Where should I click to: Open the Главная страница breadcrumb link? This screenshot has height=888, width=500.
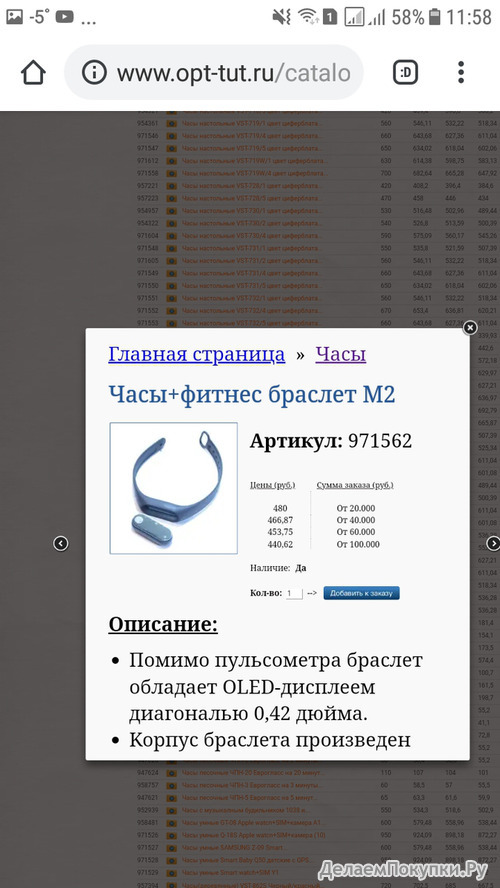pyautogui.click(x=196, y=355)
